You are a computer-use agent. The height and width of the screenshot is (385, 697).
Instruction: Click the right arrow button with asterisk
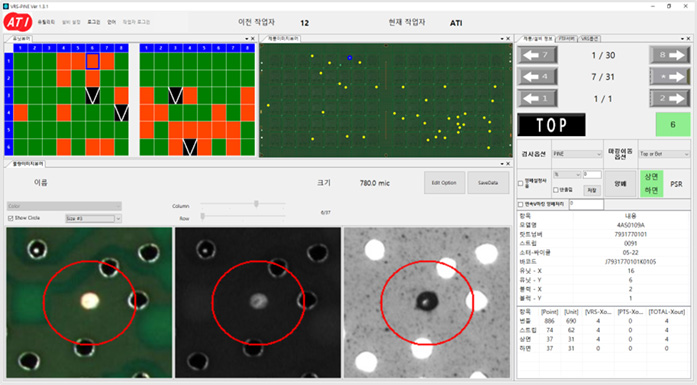(x=669, y=77)
